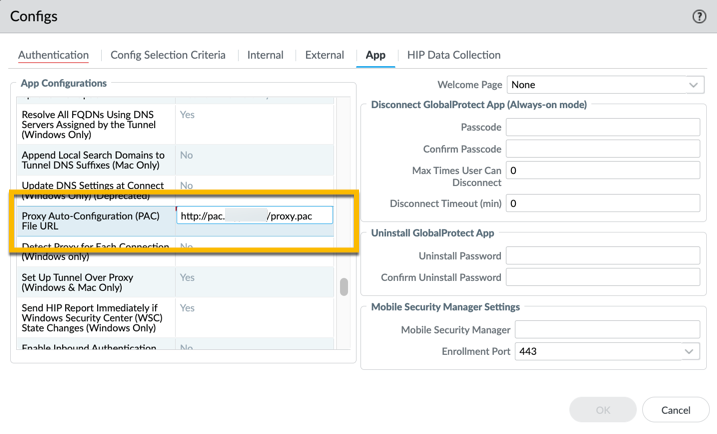Click the Passcode input field
Screen dimensions: 717x434
pos(602,128)
